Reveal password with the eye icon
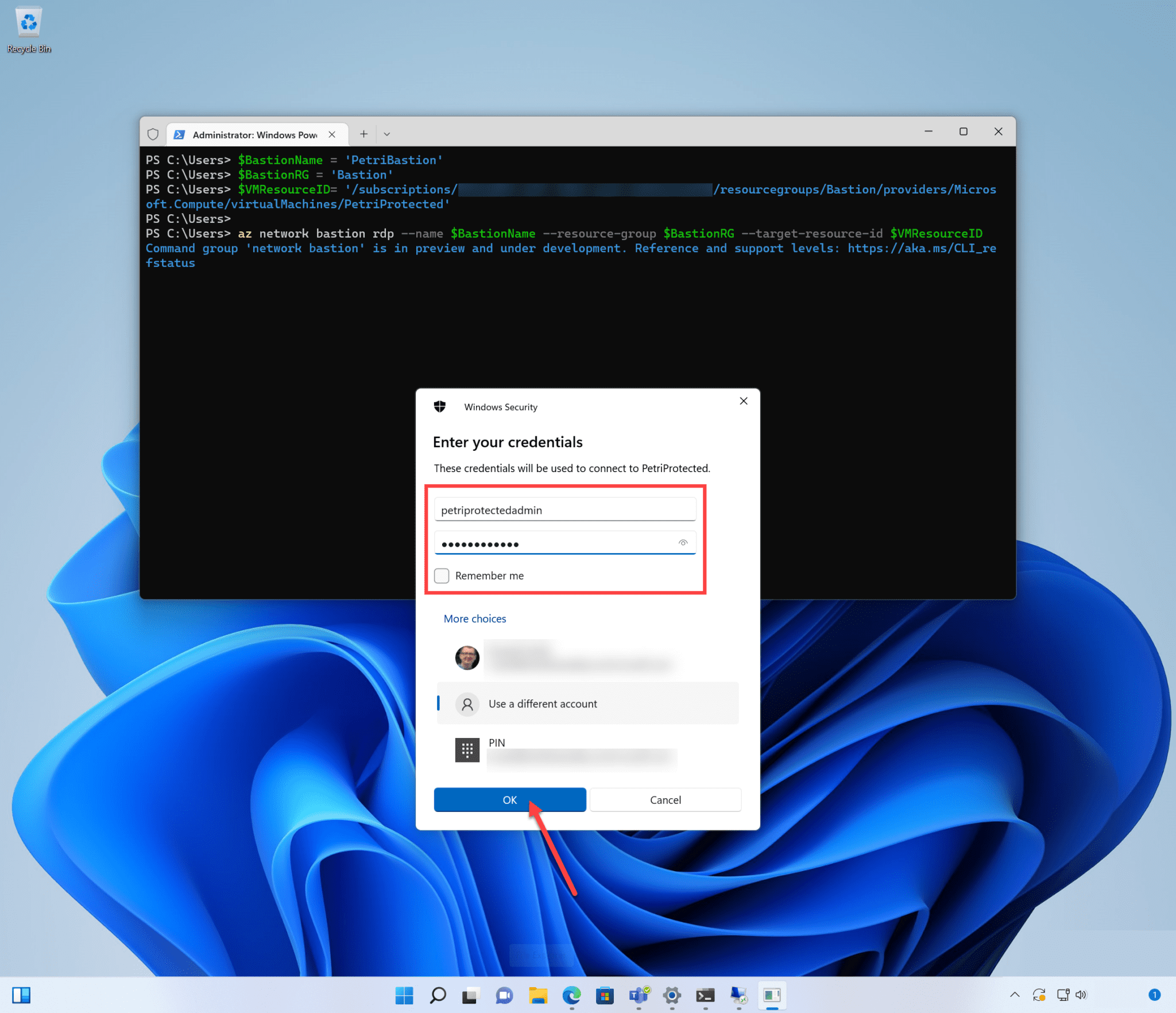The width and height of the screenshot is (1176, 1013). tap(683, 543)
